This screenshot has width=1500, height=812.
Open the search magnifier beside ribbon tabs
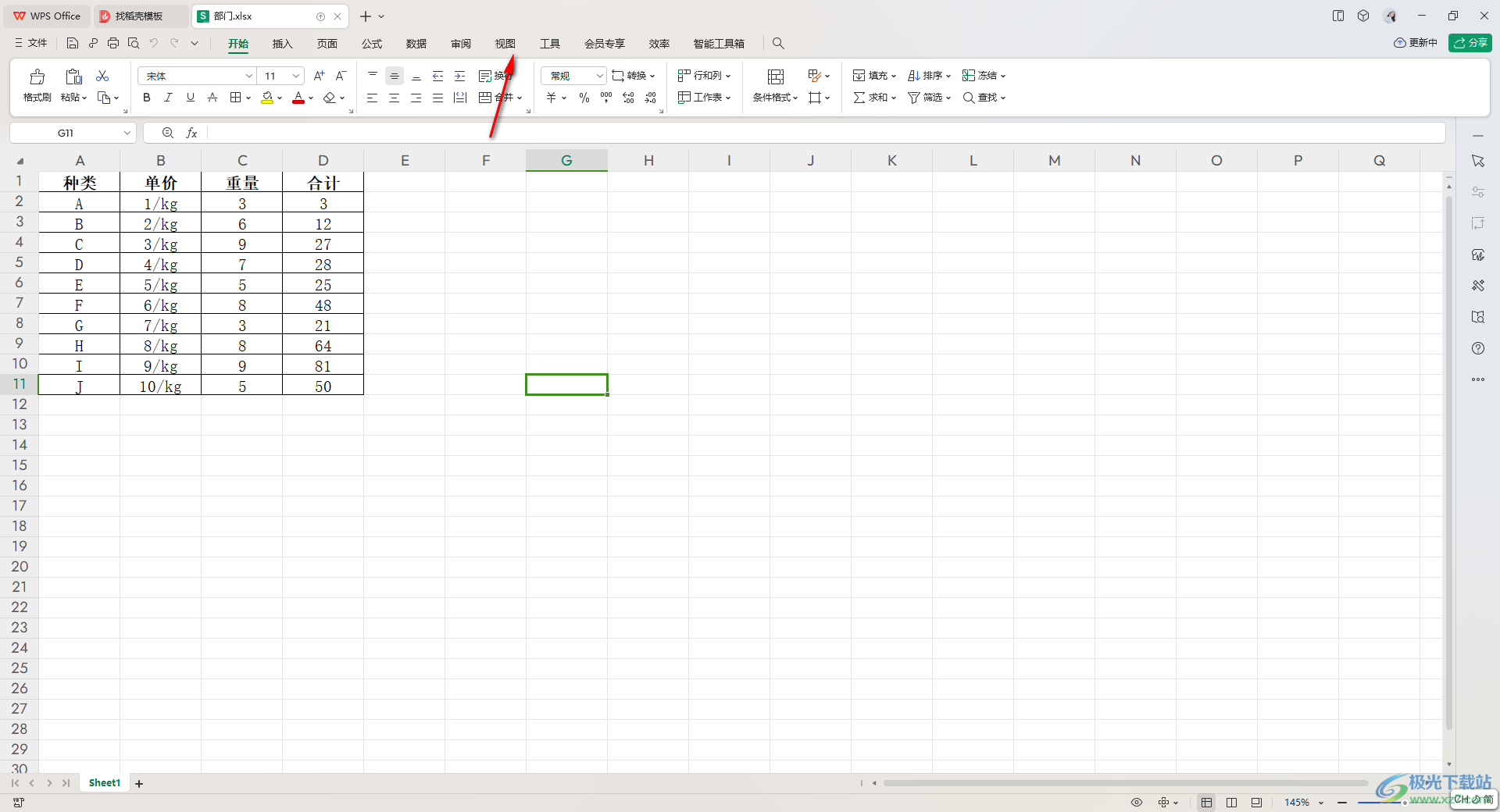(778, 43)
